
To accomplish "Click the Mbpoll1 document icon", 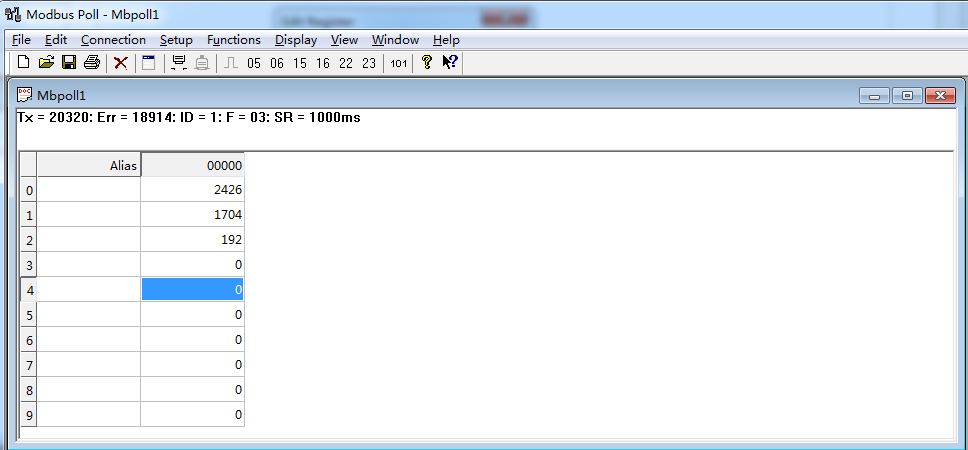I will click(24, 95).
